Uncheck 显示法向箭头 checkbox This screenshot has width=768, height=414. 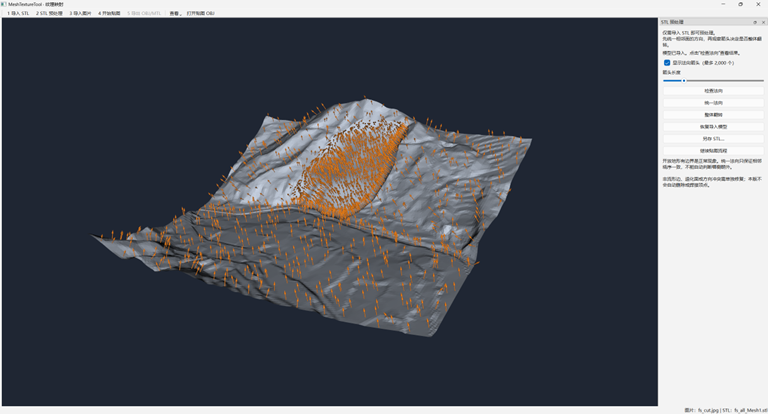pyautogui.click(x=667, y=63)
